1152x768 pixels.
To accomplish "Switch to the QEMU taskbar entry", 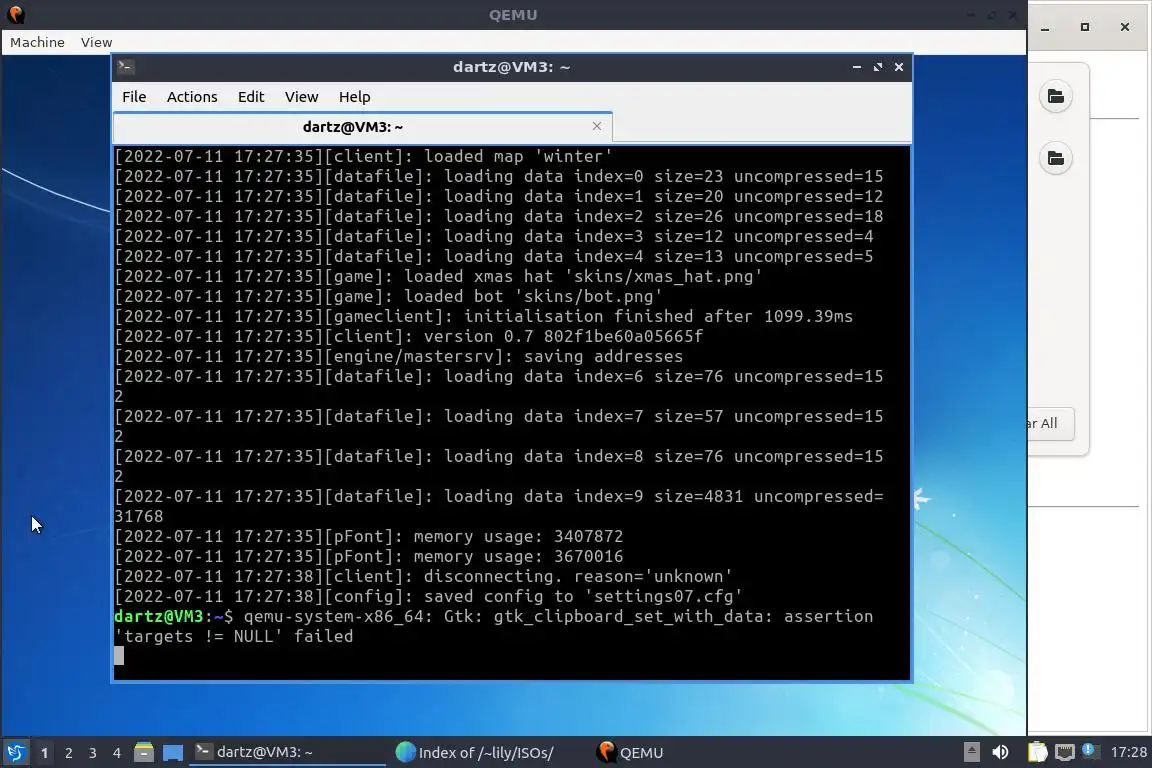I will pos(630,752).
